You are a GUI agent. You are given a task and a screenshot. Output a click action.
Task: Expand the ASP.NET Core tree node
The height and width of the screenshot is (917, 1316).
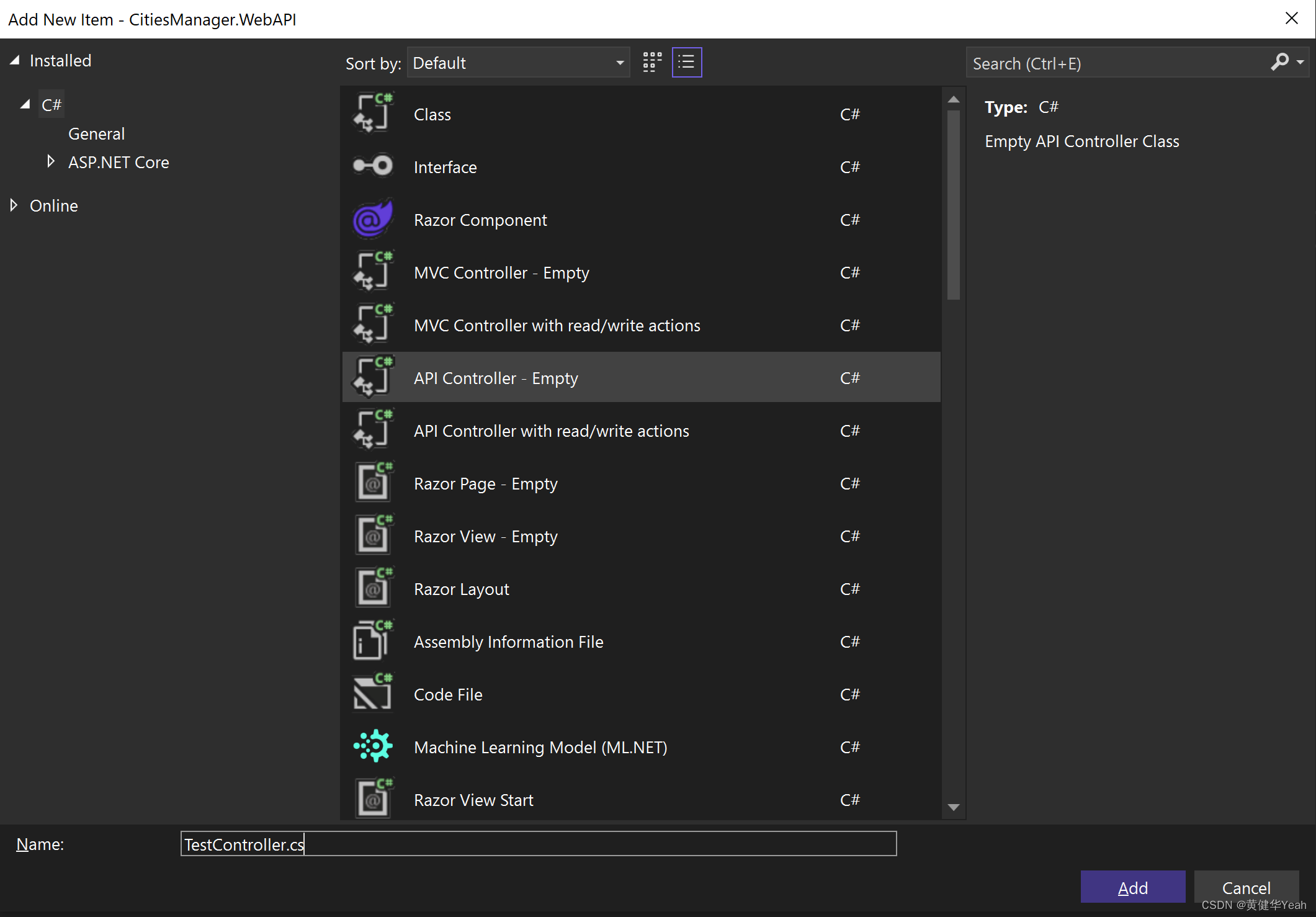tap(50, 162)
